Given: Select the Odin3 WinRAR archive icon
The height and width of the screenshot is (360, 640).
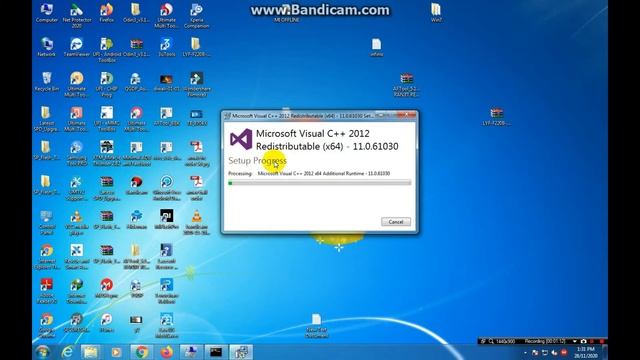Looking at the screenshot, I should click(136, 47).
